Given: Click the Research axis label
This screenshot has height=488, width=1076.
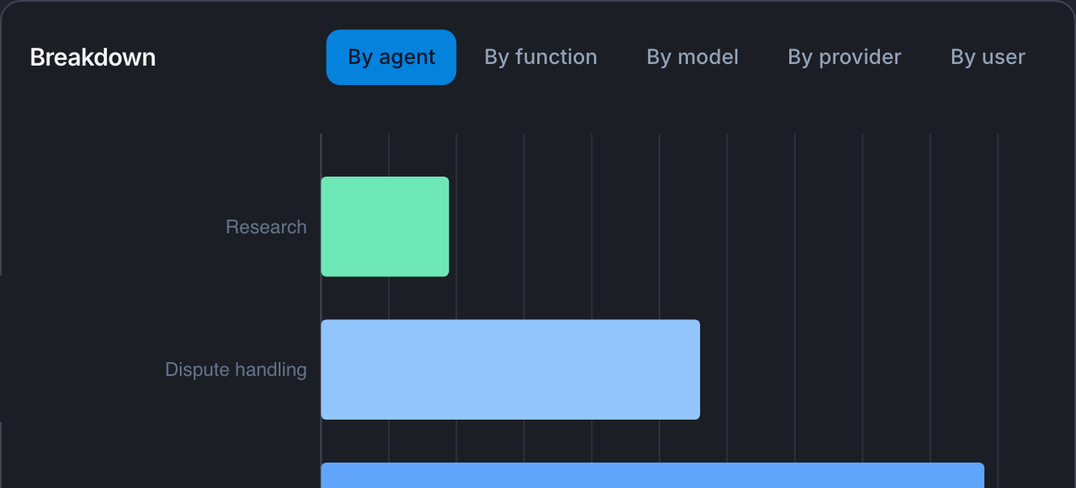Looking at the screenshot, I should [x=266, y=226].
